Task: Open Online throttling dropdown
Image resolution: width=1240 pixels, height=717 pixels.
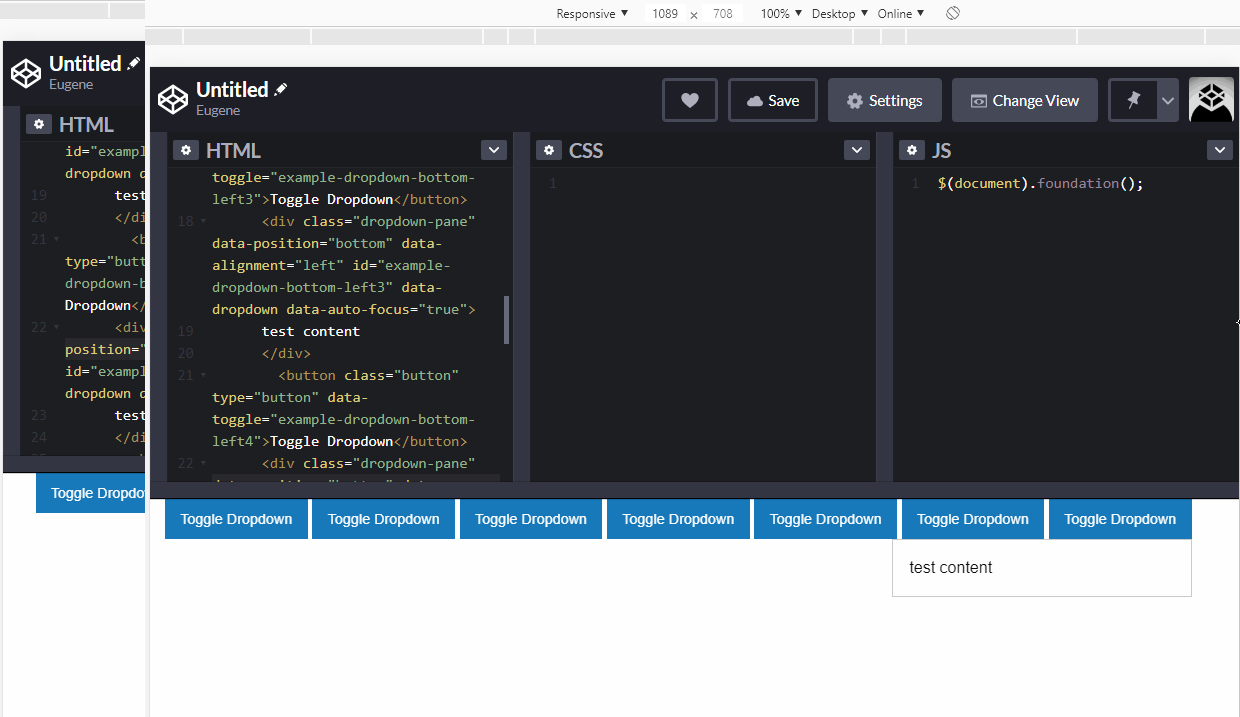Action: click(x=901, y=13)
